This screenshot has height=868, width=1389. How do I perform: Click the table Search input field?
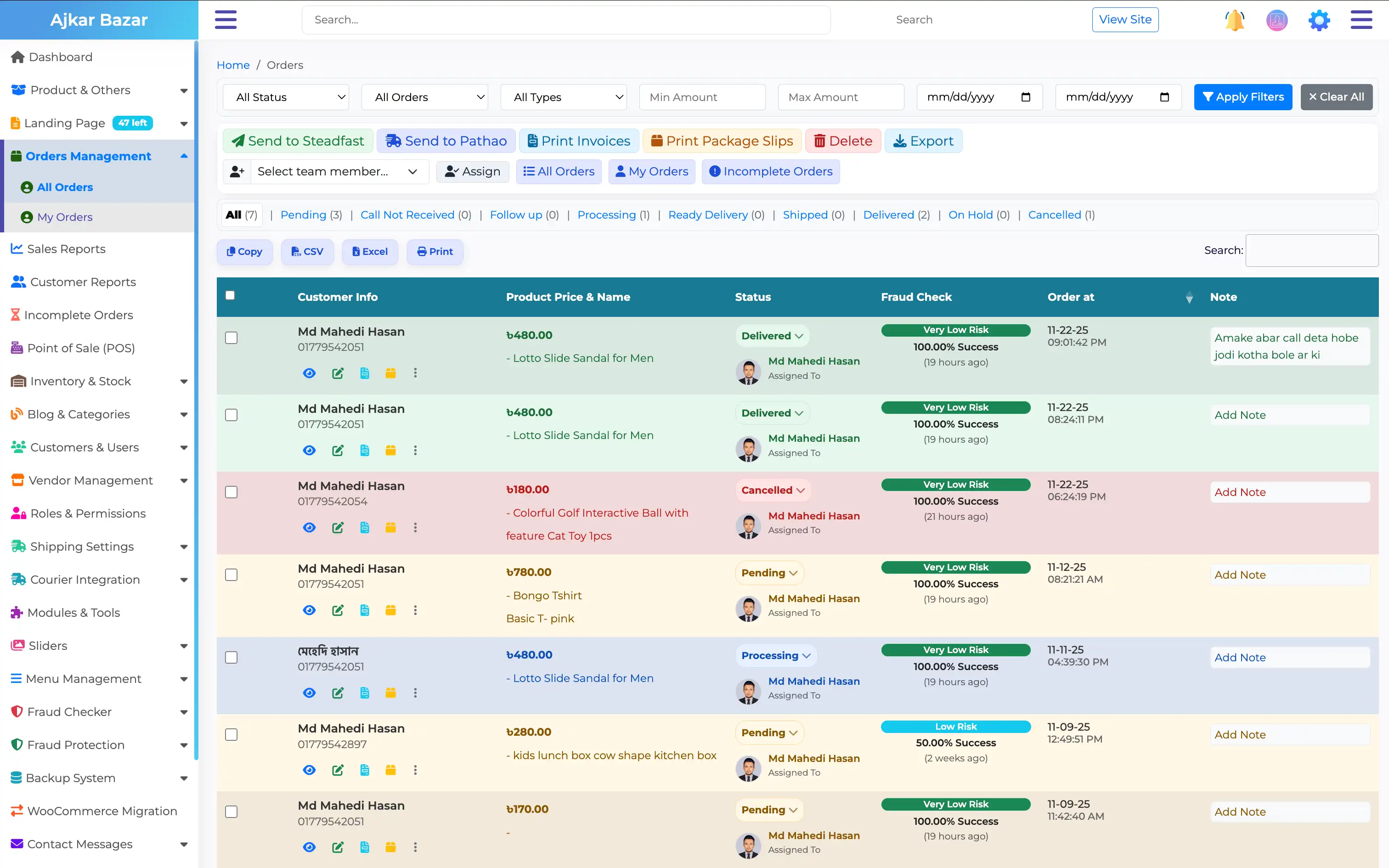click(x=1311, y=250)
